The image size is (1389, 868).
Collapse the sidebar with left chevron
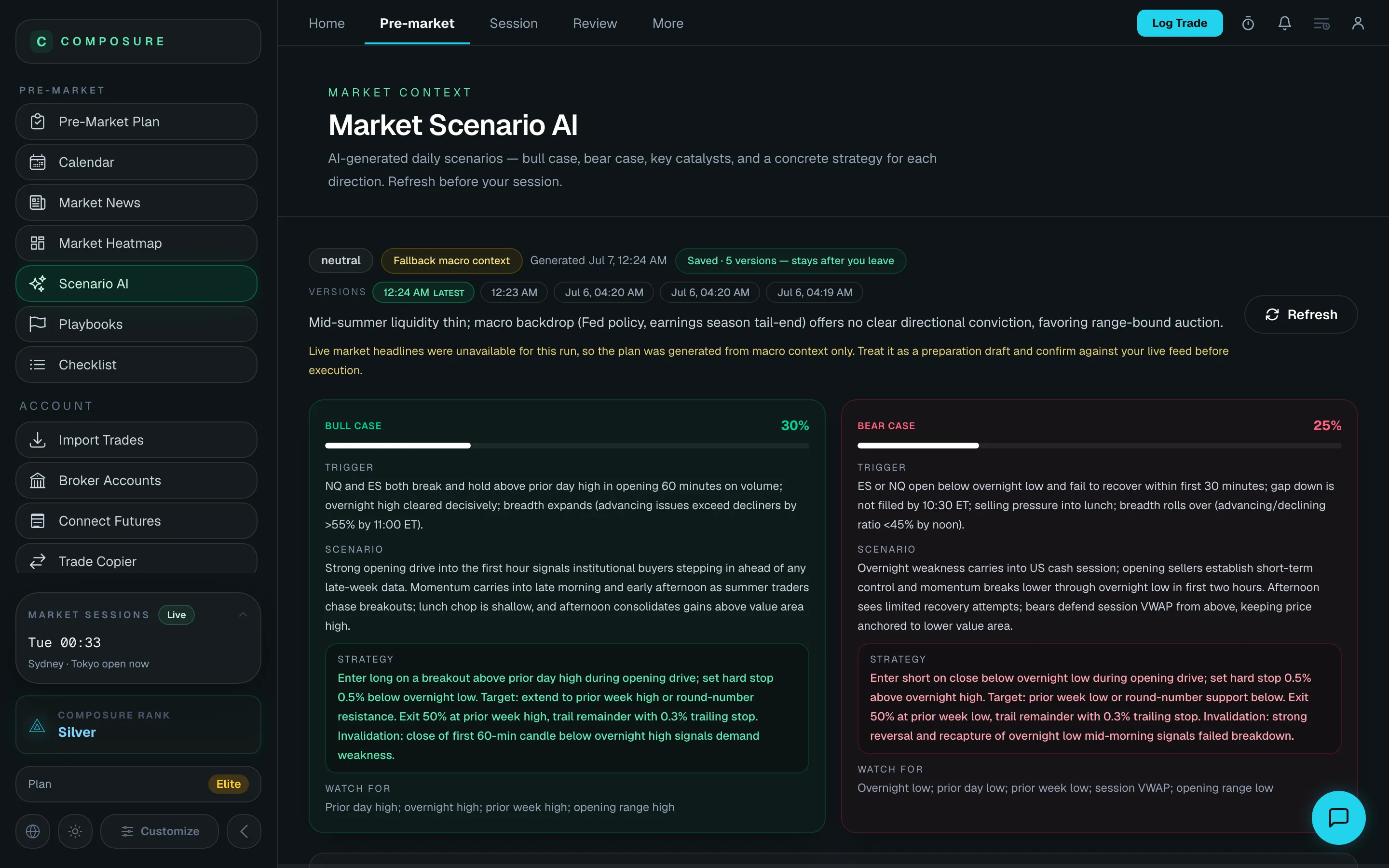pyautogui.click(x=244, y=831)
